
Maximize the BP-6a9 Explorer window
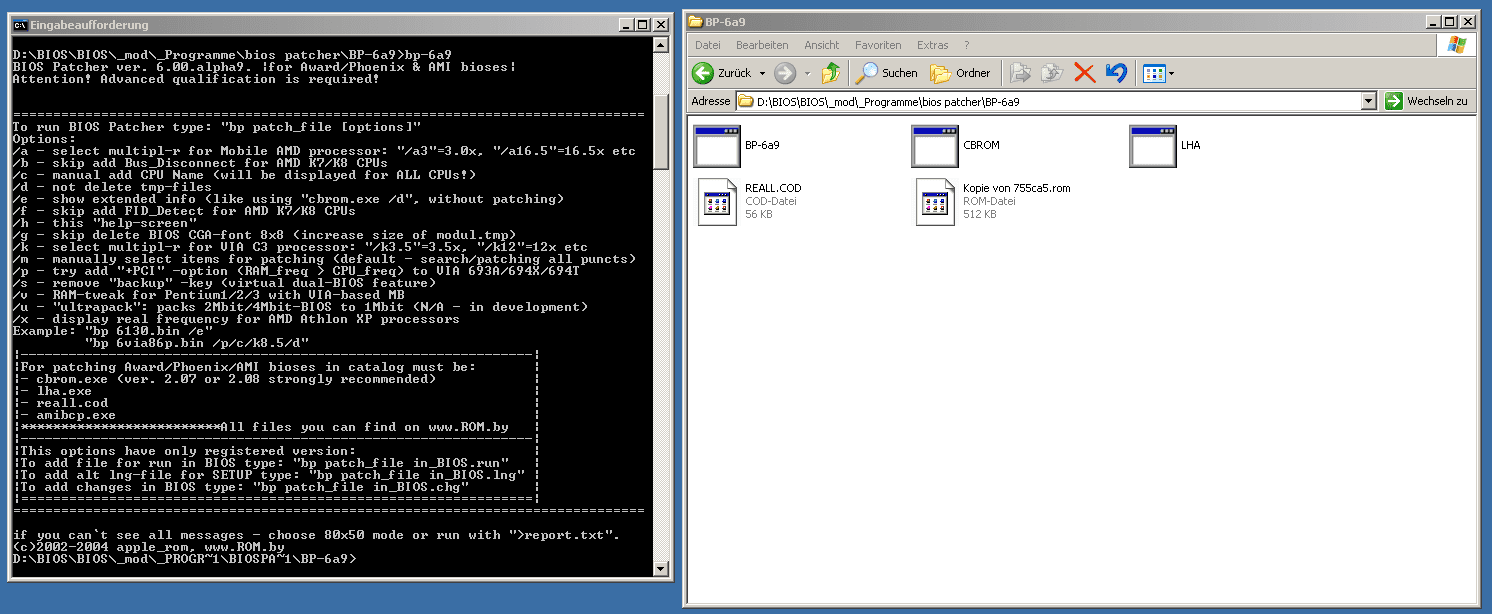pos(1449,21)
